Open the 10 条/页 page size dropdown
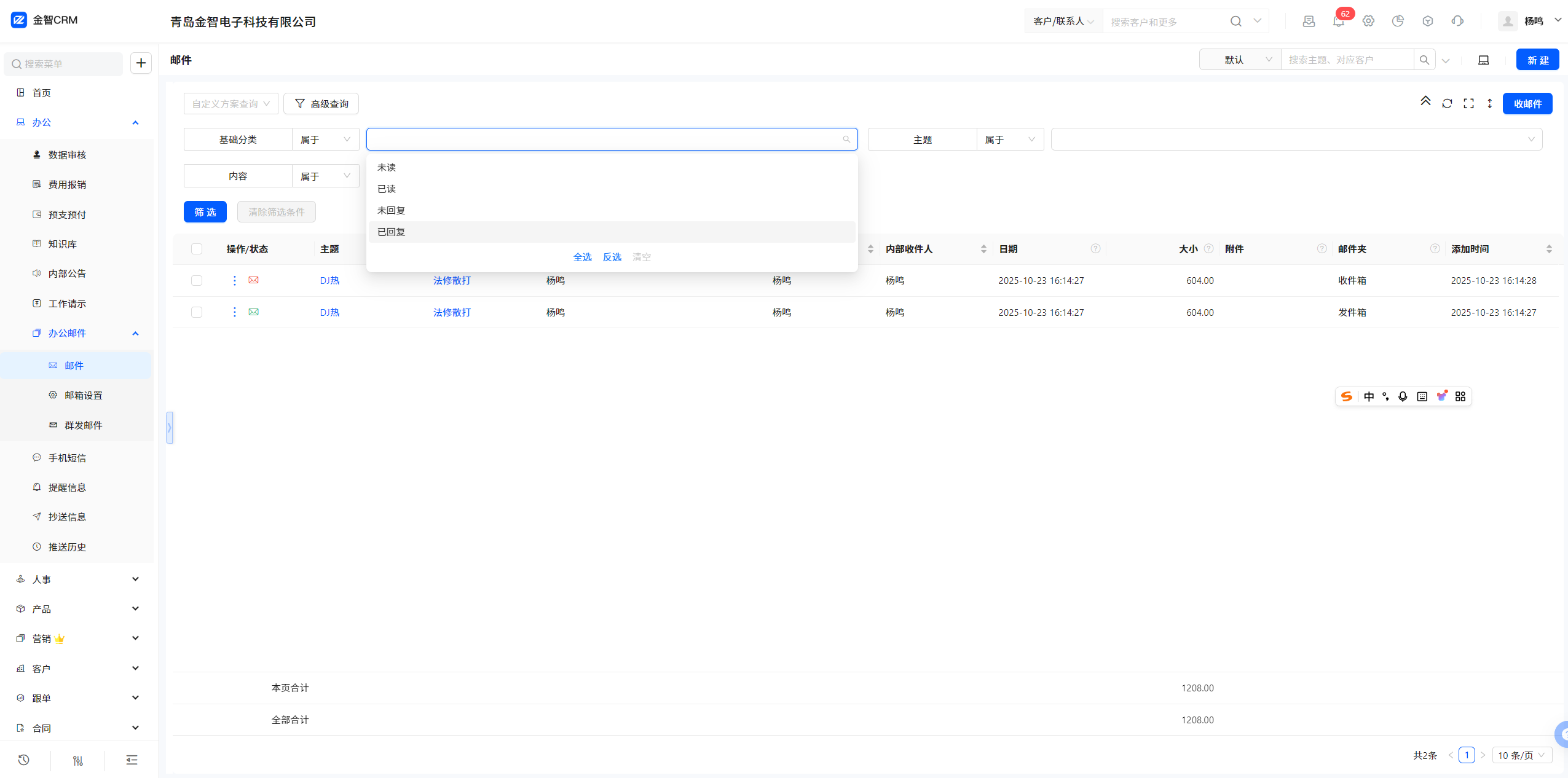The height and width of the screenshot is (778, 1568). 1521,755
